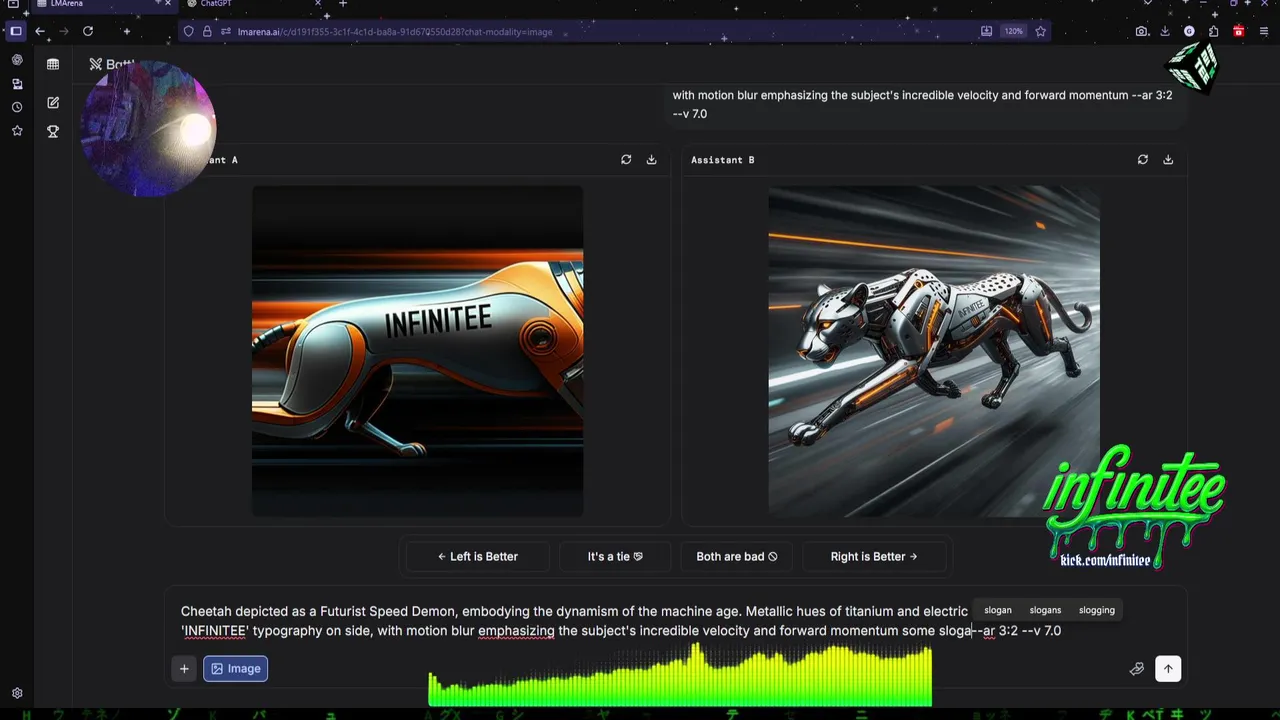Open Assistant A's INFINITEE cheetah image
The width and height of the screenshot is (1280, 720).
pyautogui.click(x=417, y=351)
